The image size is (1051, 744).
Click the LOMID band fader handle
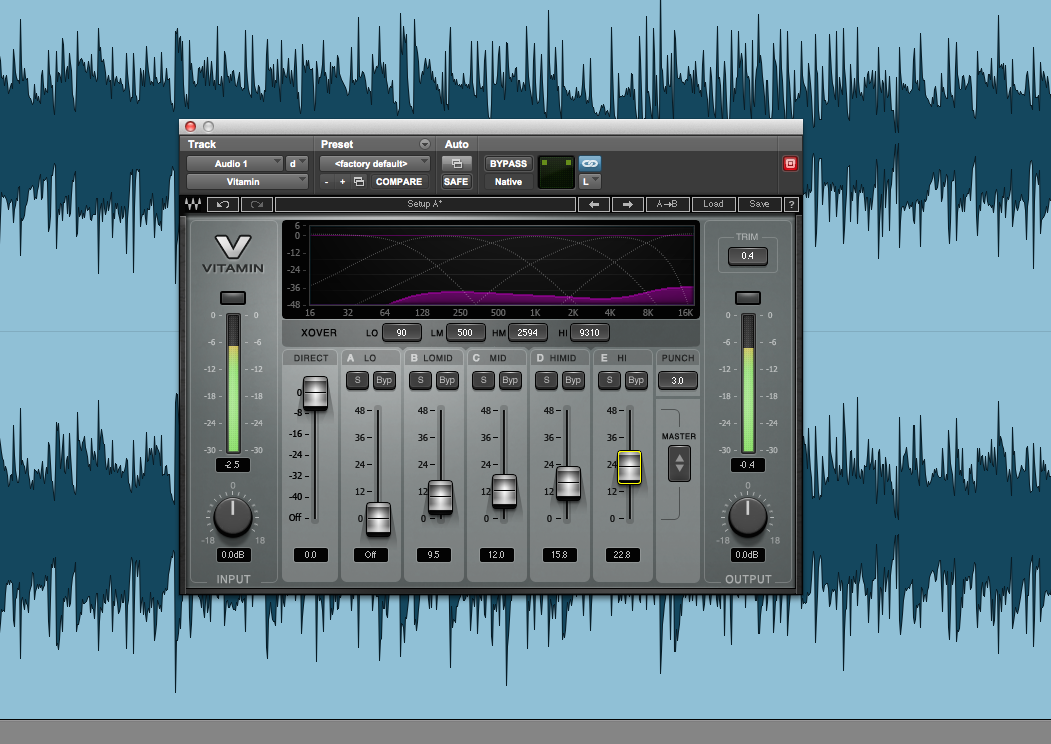(440, 497)
